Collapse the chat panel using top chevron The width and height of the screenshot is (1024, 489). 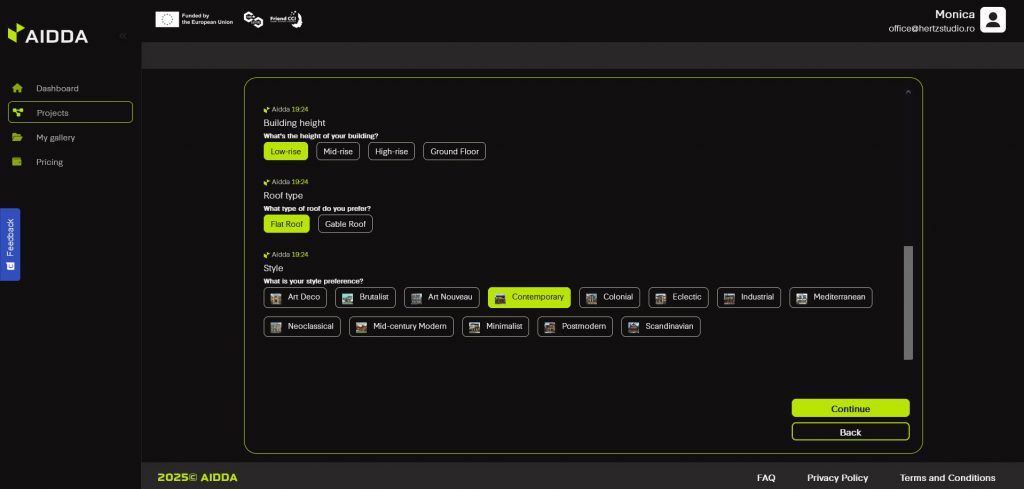click(908, 92)
